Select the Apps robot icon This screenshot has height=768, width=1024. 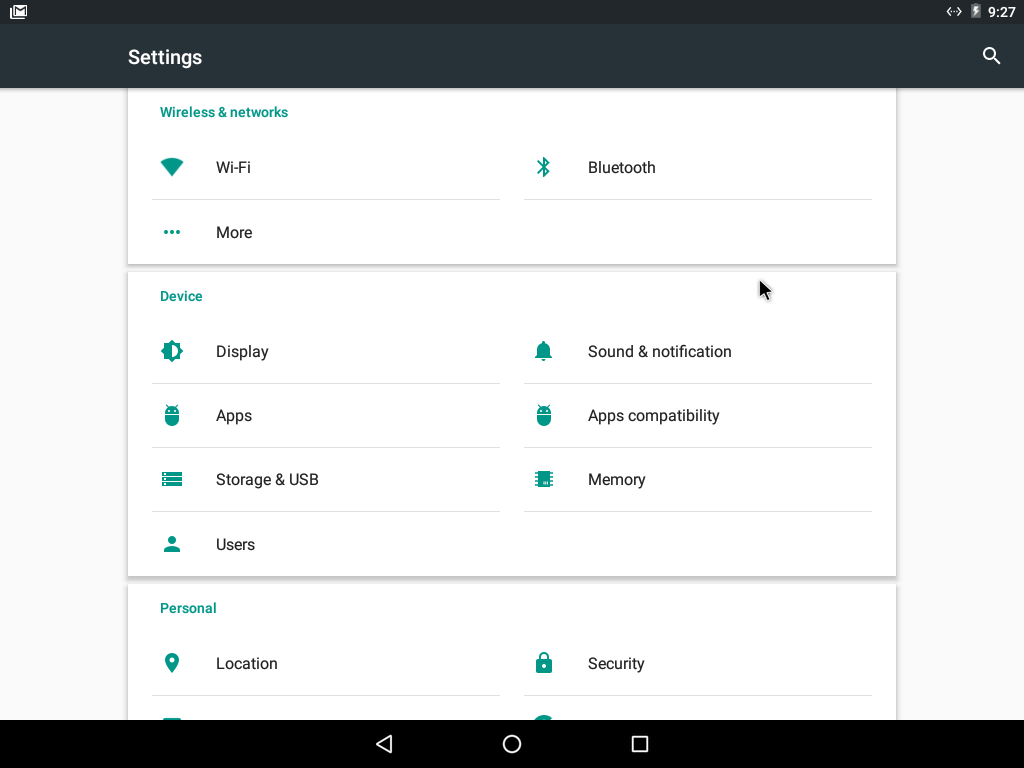(x=171, y=415)
